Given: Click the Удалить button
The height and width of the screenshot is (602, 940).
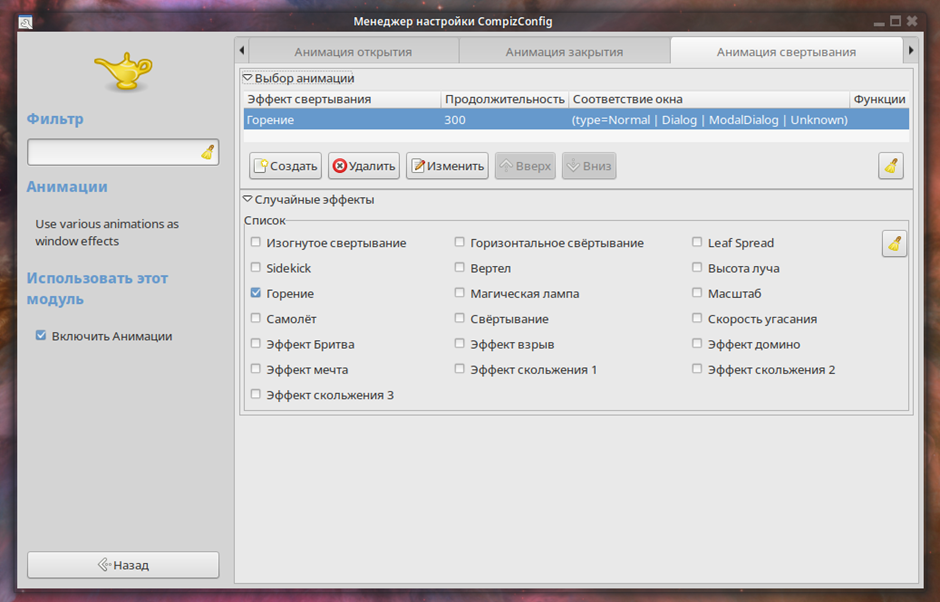Looking at the screenshot, I should click(x=364, y=166).
